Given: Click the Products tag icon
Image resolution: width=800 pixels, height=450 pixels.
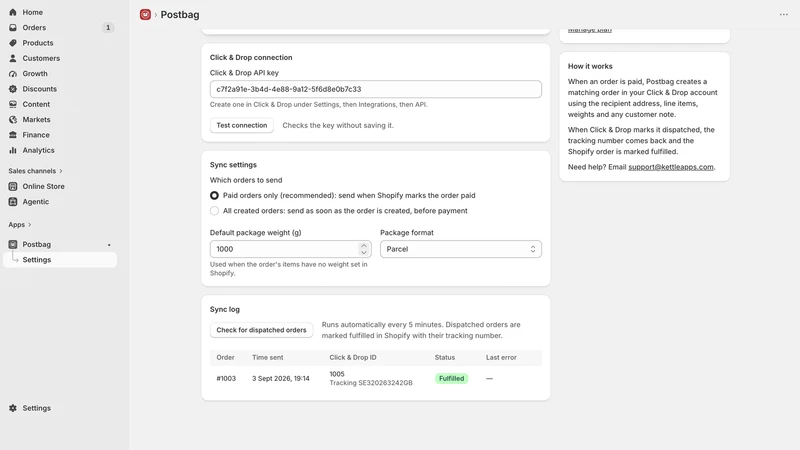Looking at the screenshot, I should coord(13,43).
